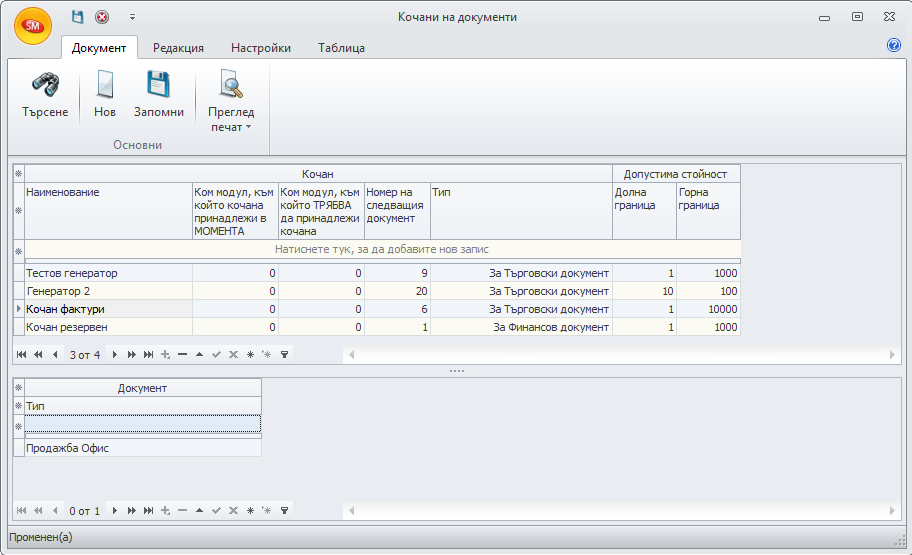The width and height of the screenshot is (912, 555).
Task: Click the bookmark asterisk in upper grid navigator
Action: 250,354
